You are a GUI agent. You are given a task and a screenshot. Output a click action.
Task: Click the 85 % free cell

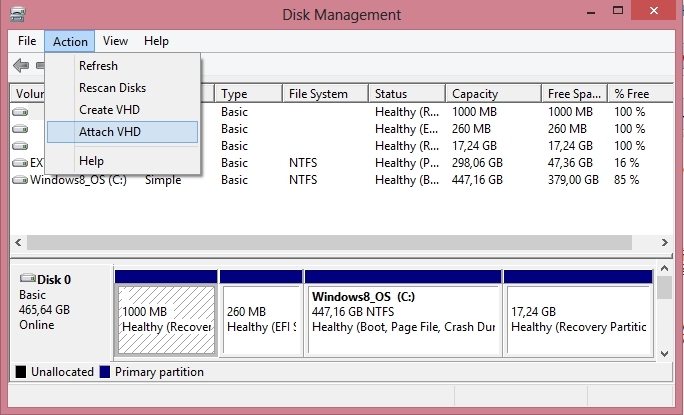[x=626, y=180]
